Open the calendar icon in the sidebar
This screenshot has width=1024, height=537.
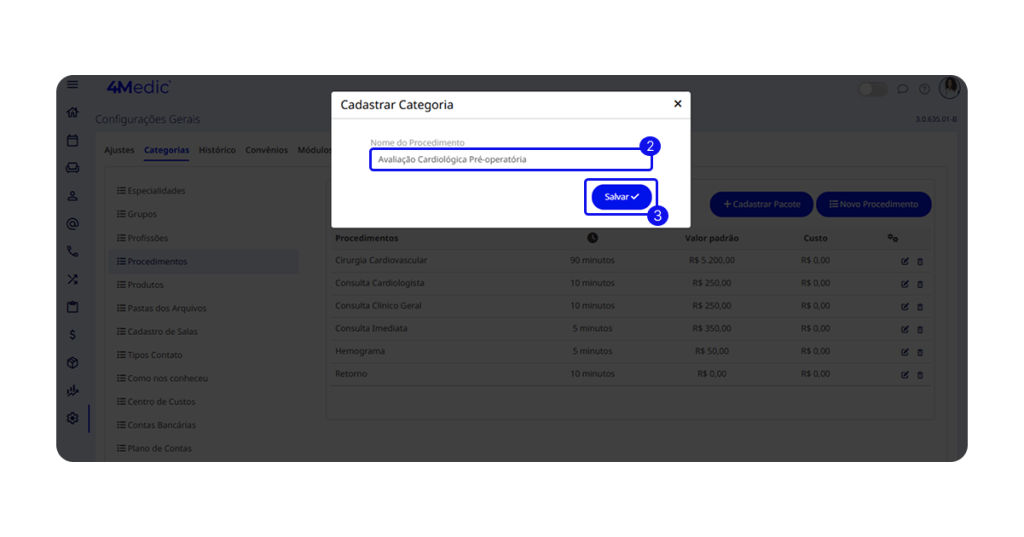click(x=73, y=141)
